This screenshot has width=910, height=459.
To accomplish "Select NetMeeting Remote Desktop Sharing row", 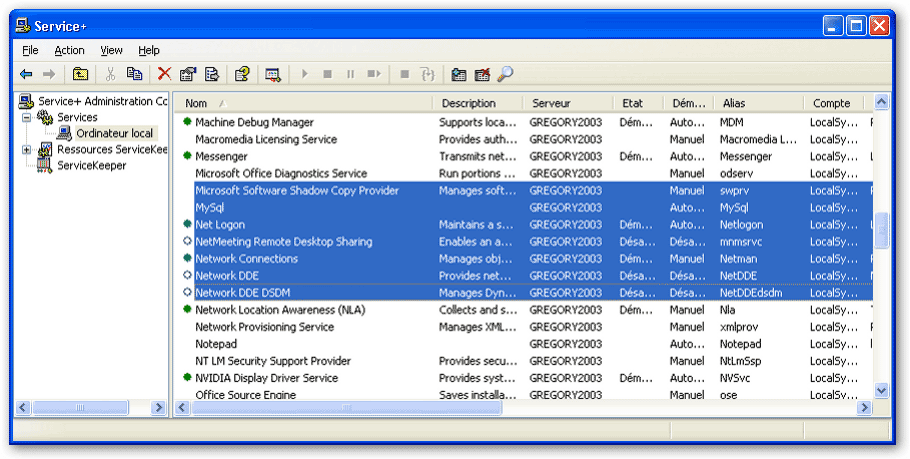I will tap(523, 241).
